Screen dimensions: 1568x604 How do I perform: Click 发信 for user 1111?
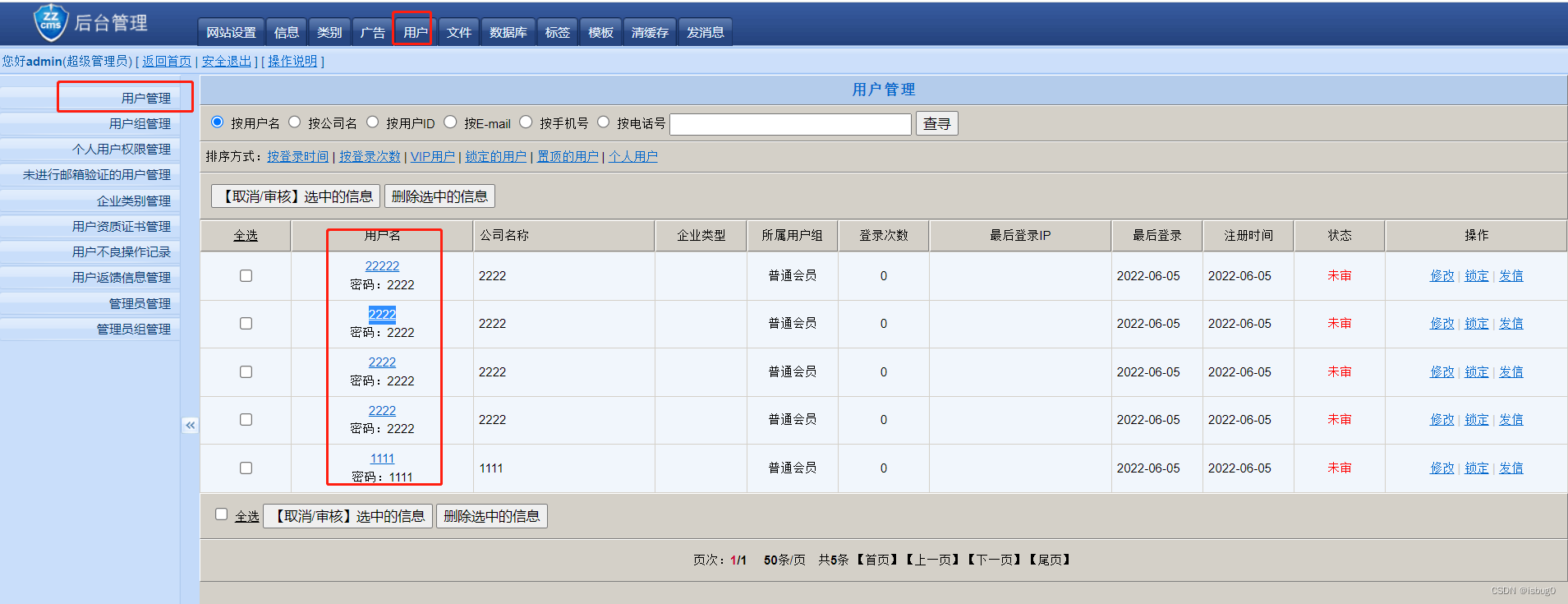1511,468
